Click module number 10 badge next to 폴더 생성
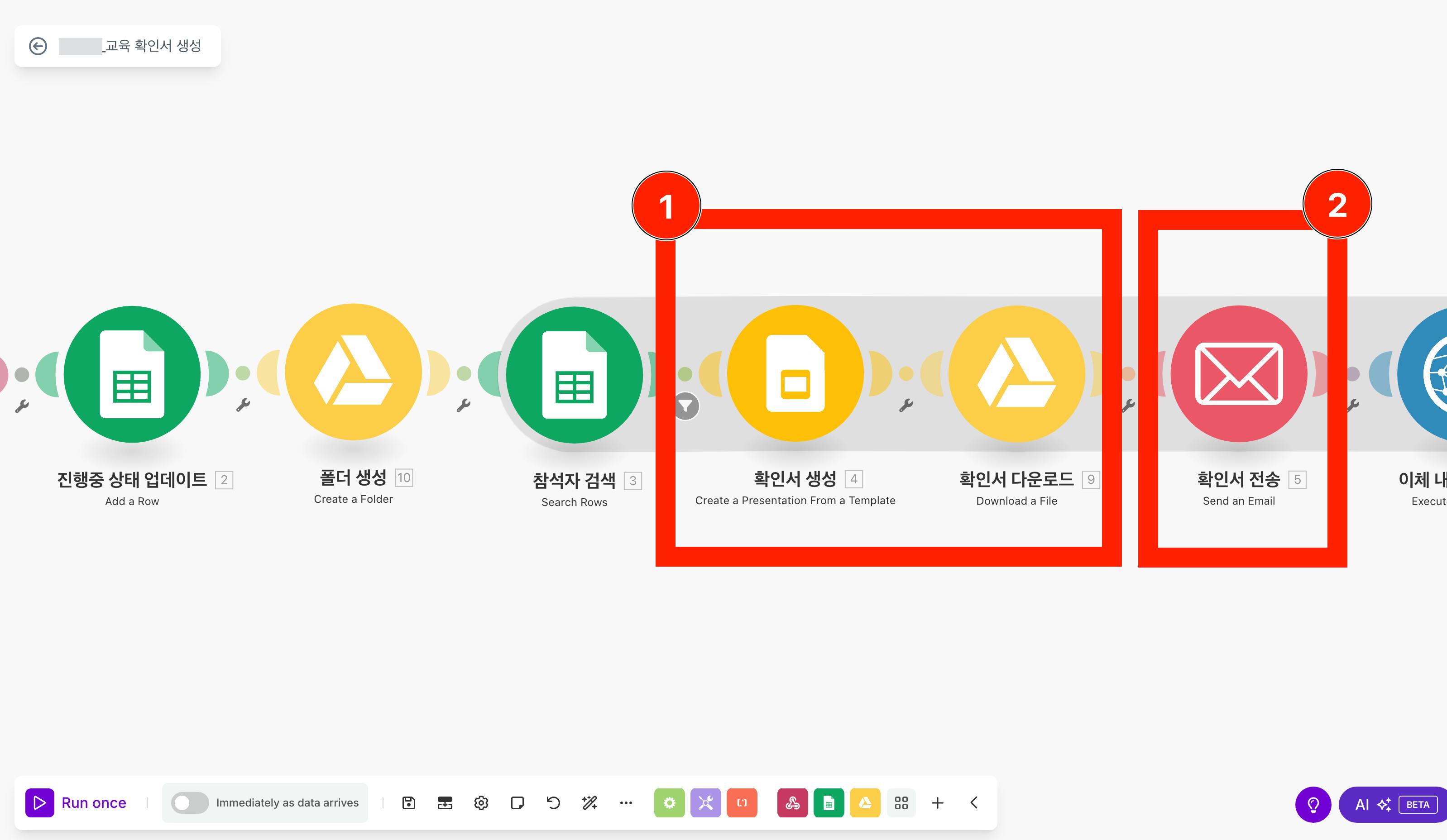Viewport: 1447px width, 840px height. click(404, 477)
